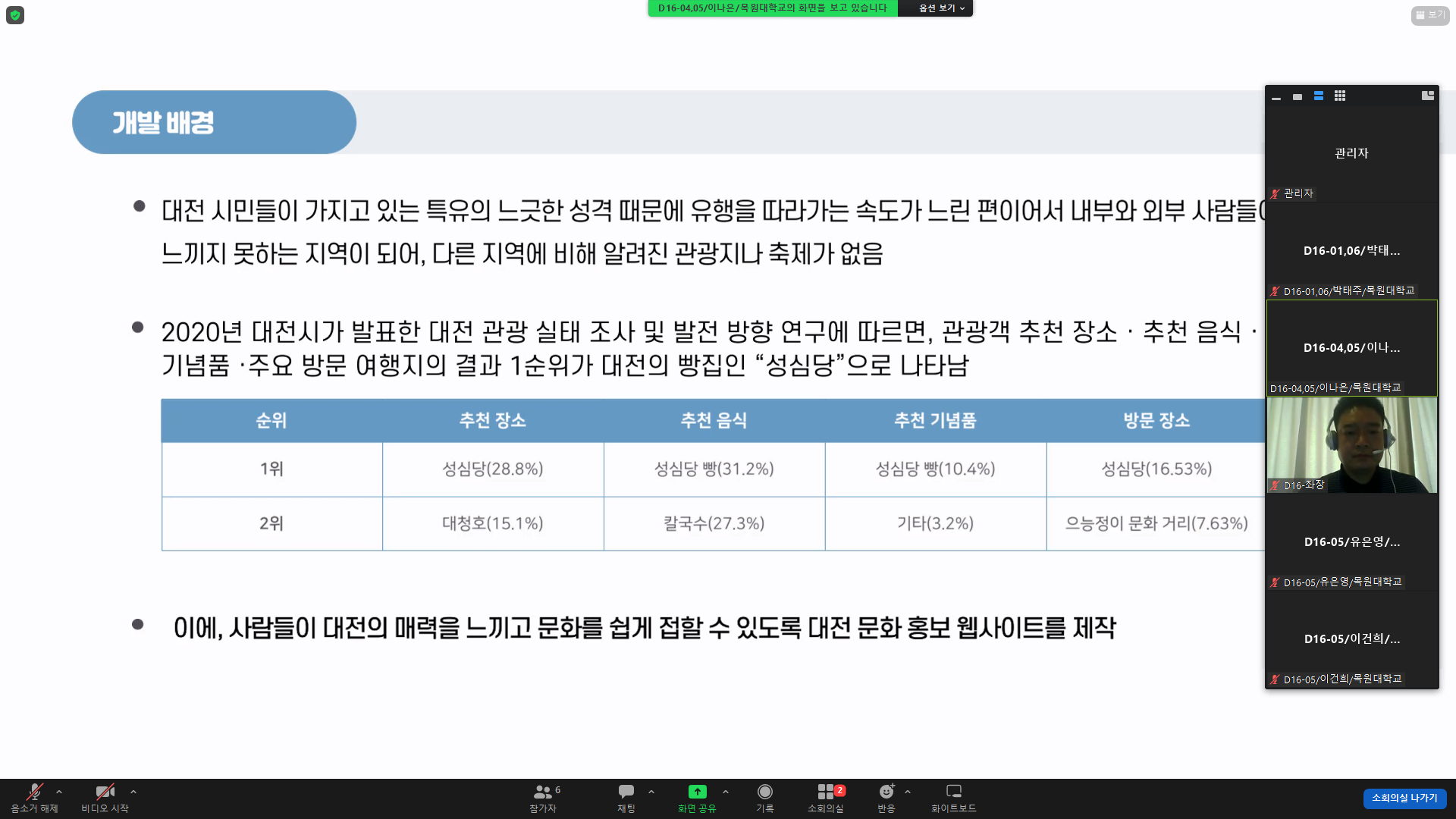1456x819 pixels.
Task: Click the green encryption shield icon
Action: [15, 15]
